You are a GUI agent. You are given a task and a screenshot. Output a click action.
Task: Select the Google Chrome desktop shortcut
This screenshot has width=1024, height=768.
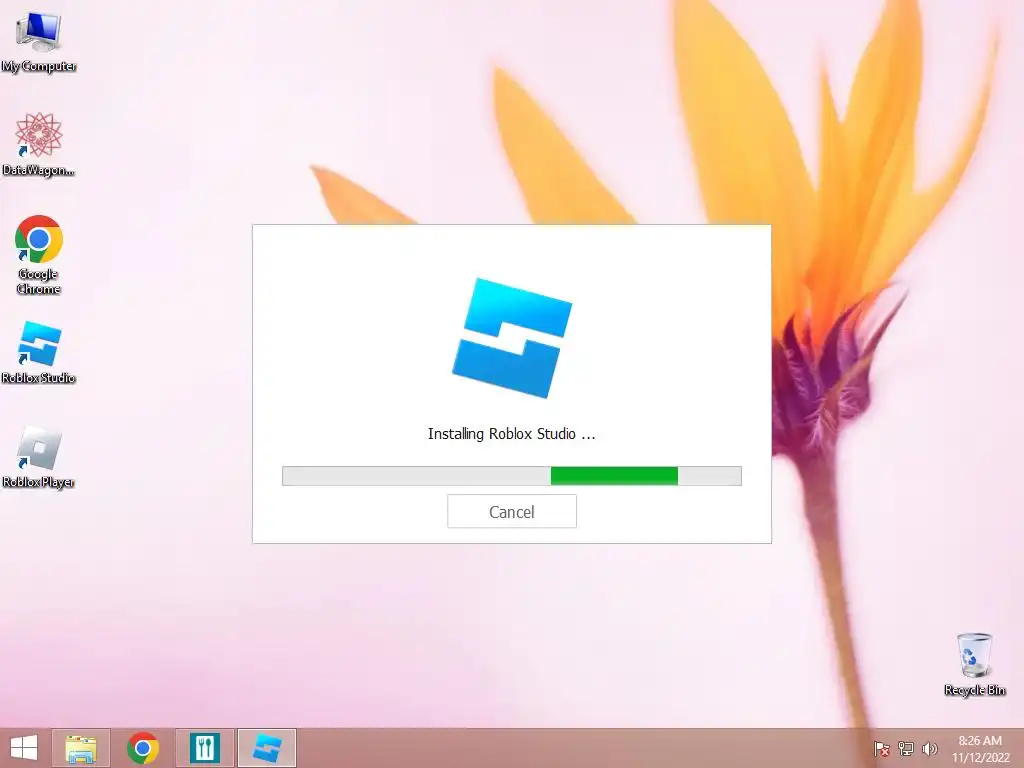39,255
